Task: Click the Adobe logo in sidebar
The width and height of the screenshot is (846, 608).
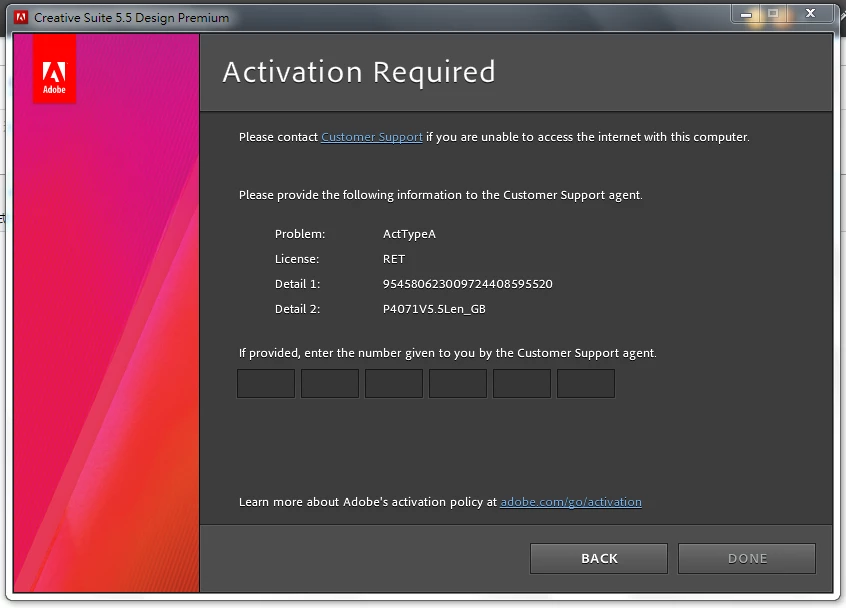Action: click(x=54, y=69)
